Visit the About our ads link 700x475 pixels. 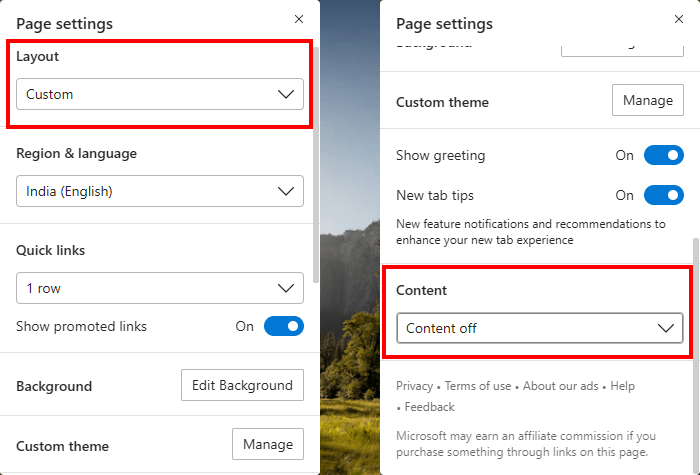coord(560,386)
